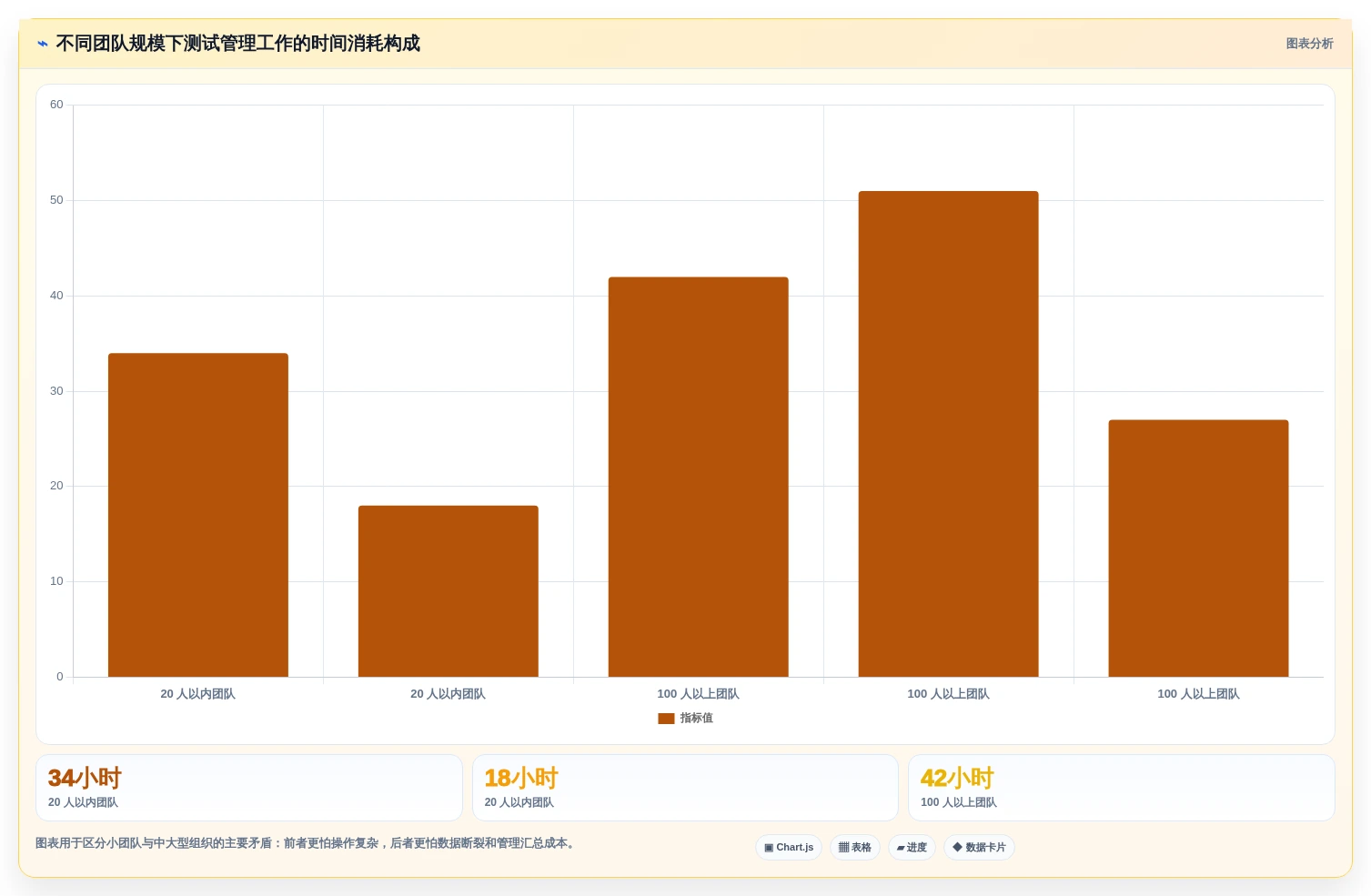Click the y-axis label 60
Screen dimensions: 1371x896
(x=56, y=105)
